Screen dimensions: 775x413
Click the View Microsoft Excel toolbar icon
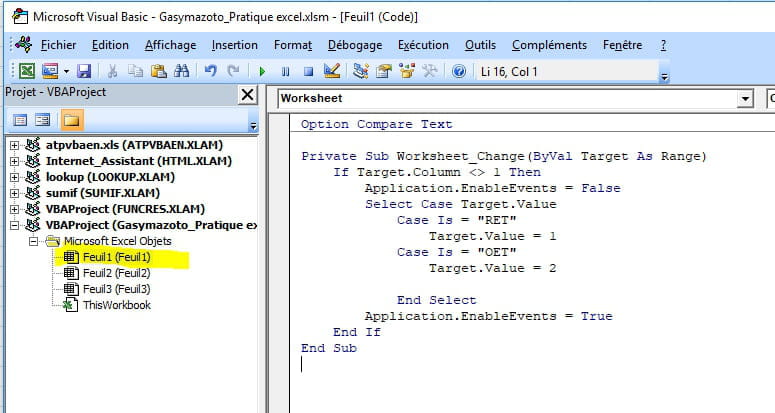(27, 71)
